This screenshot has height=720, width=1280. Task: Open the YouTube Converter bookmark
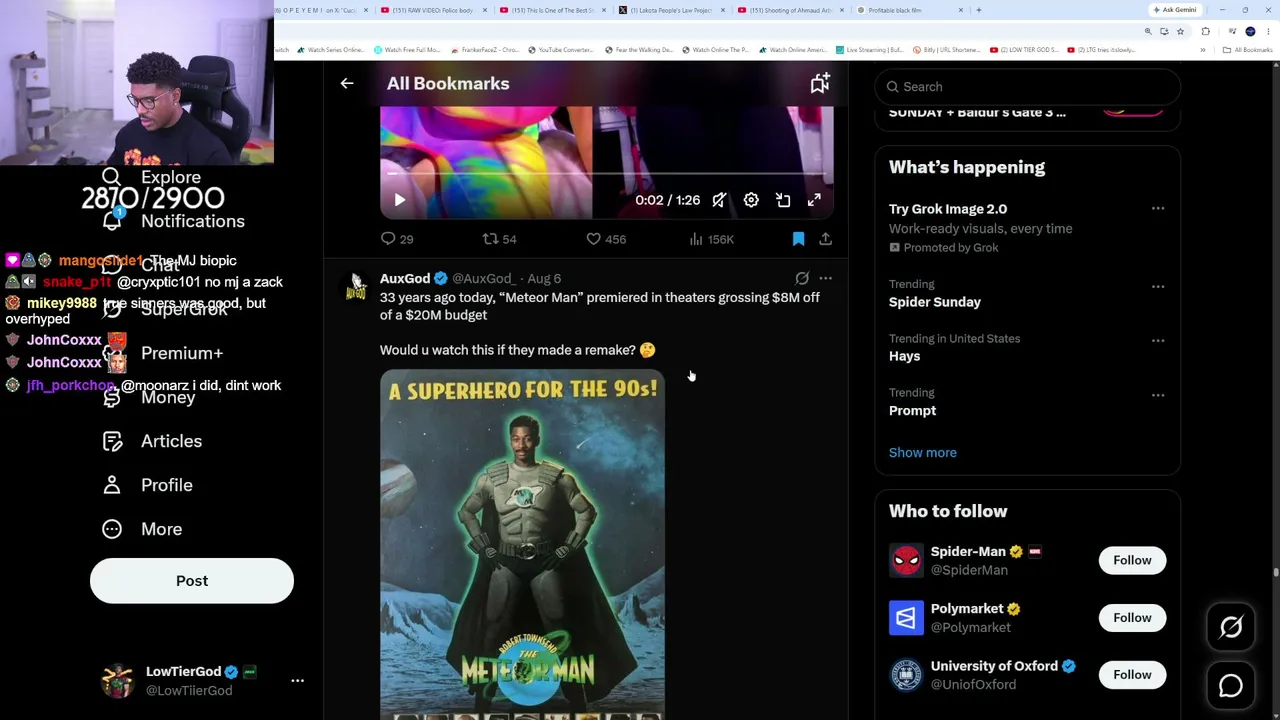click(x=561, y=50)
